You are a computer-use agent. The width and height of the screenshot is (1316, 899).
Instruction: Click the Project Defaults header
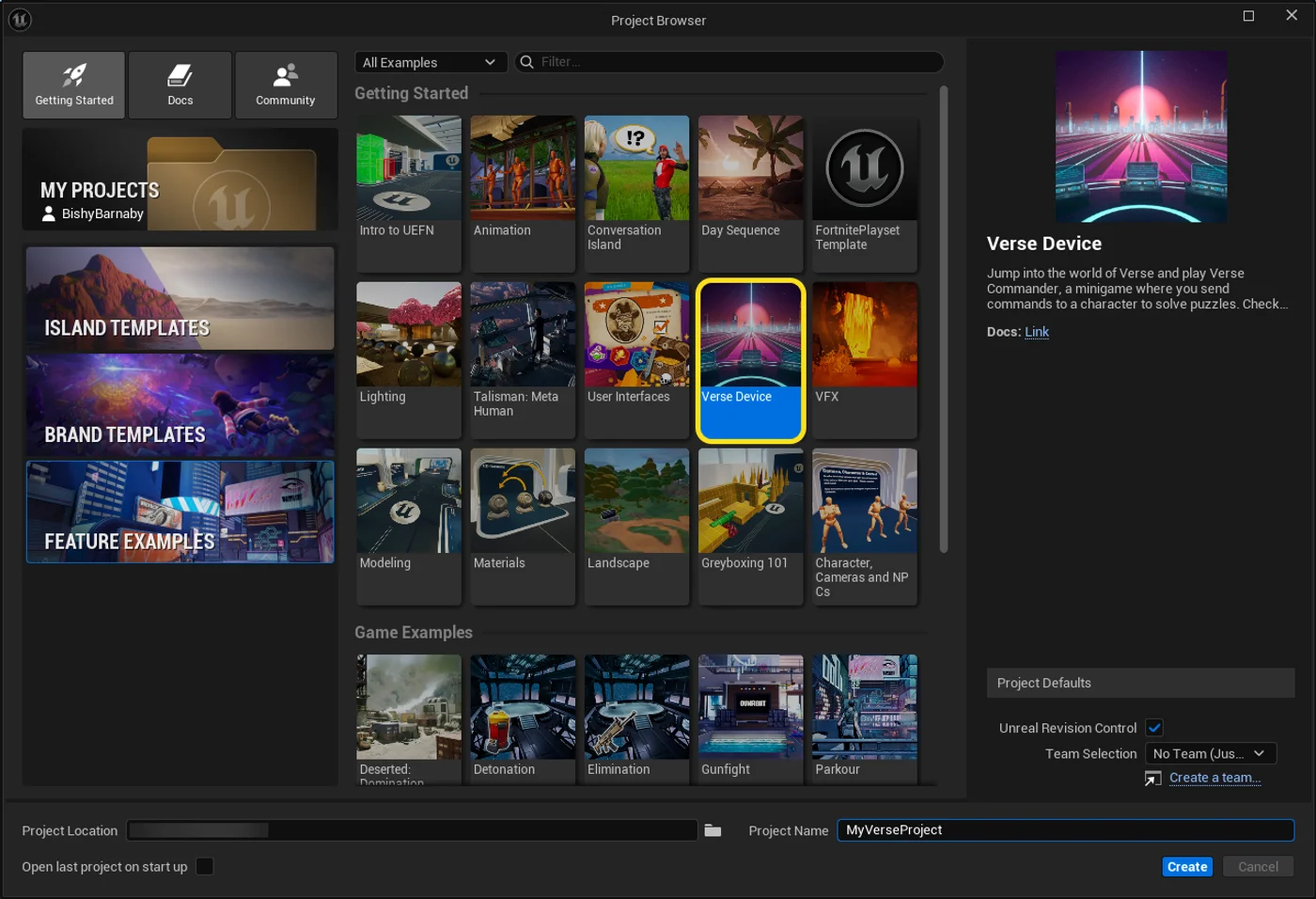[x=1140, y=683]
